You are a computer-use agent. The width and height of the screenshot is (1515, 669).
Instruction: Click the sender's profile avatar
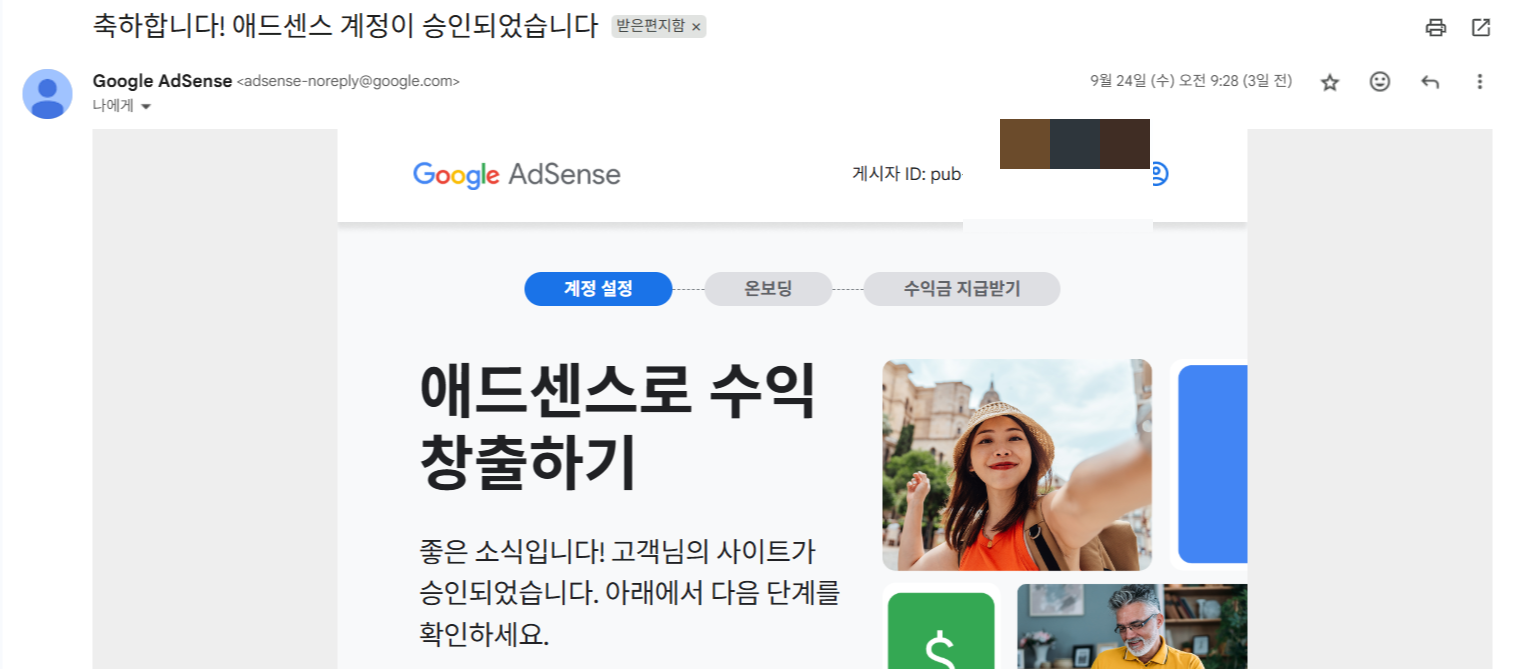[x=47, y=93]
